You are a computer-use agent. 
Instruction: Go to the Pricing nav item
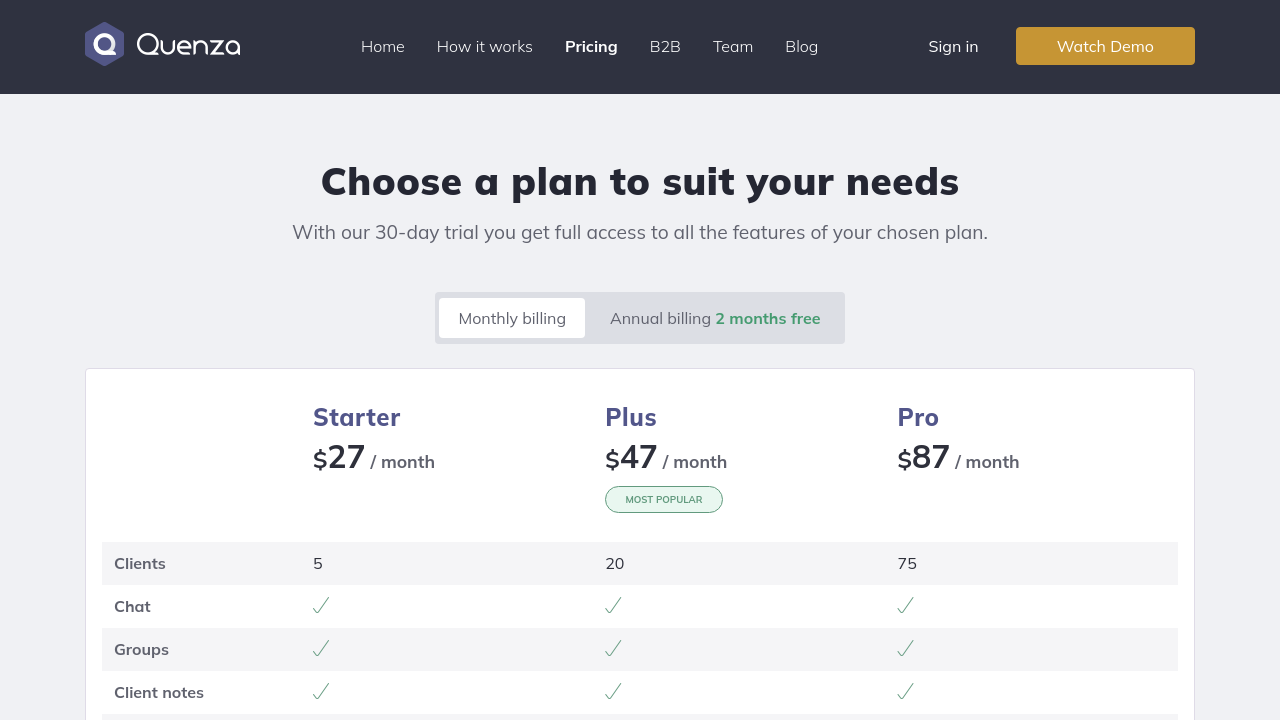(x=591, y=46)
